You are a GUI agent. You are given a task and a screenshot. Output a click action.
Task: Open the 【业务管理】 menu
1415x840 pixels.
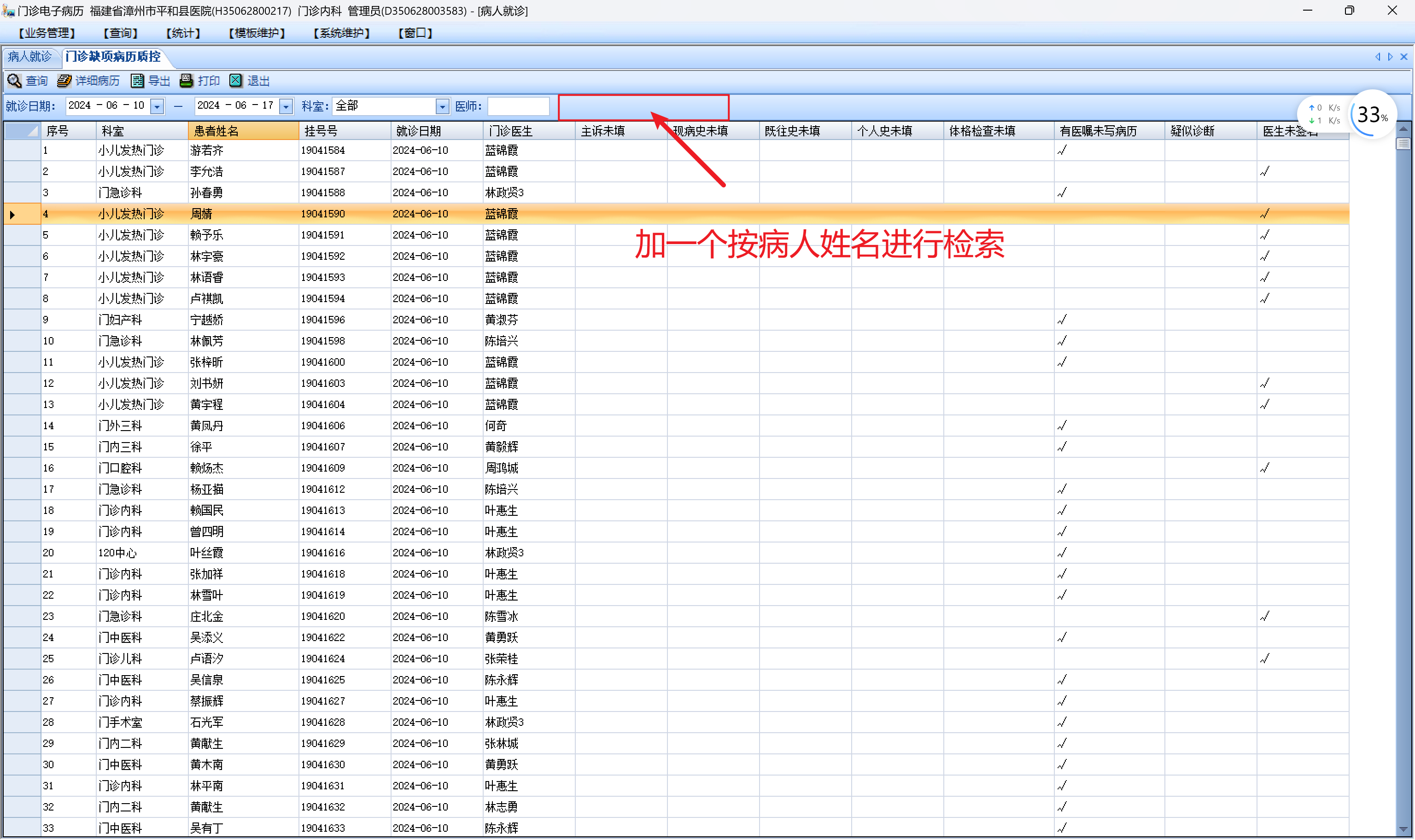tap(47, 33)
